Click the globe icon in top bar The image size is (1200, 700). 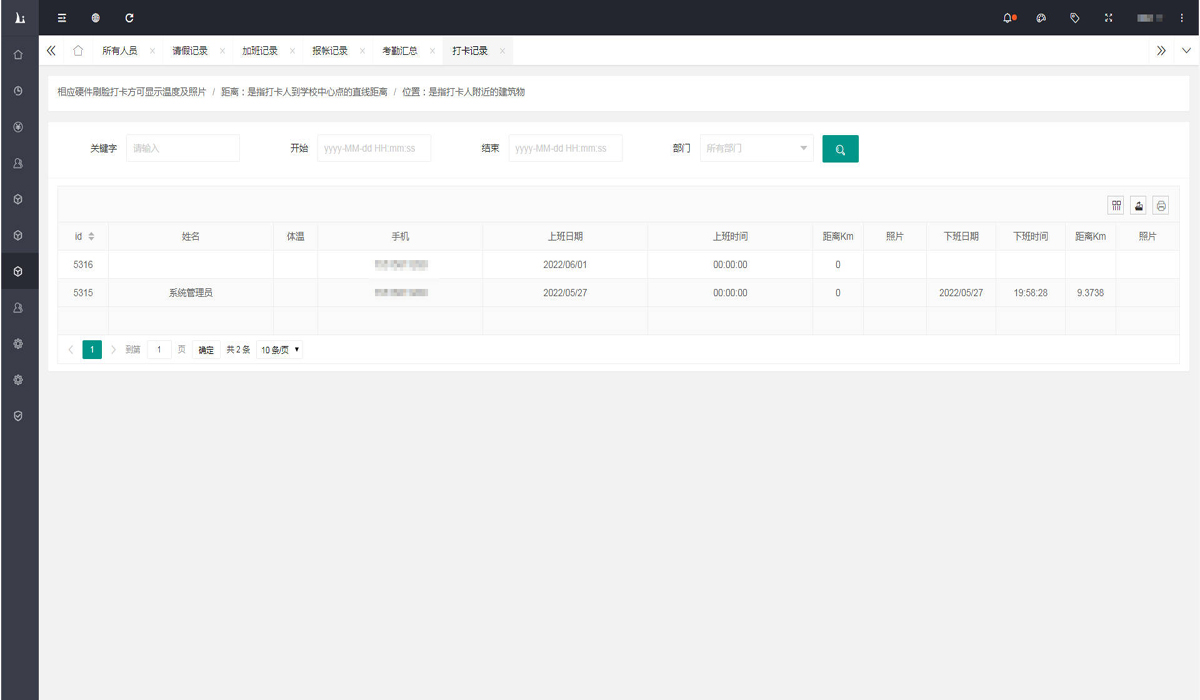(x=95, y=18)
